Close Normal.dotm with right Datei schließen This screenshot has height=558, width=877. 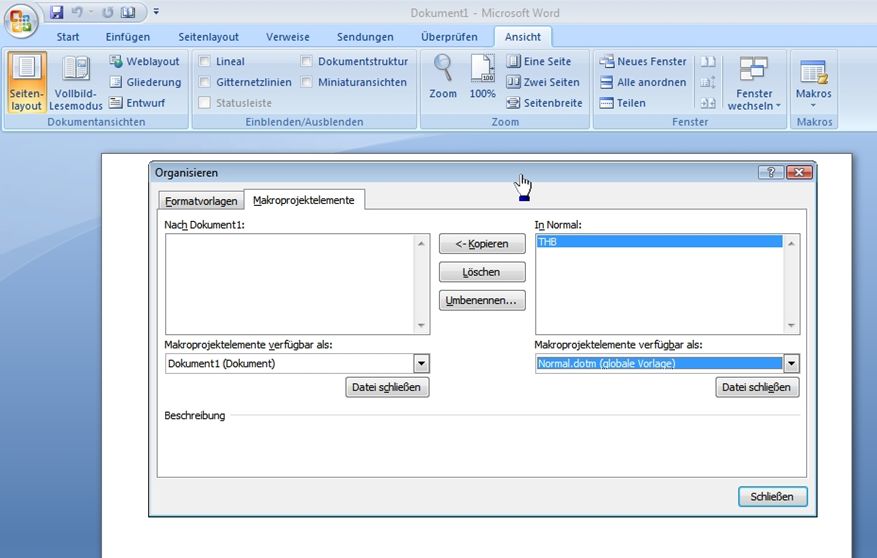[757, 387]
